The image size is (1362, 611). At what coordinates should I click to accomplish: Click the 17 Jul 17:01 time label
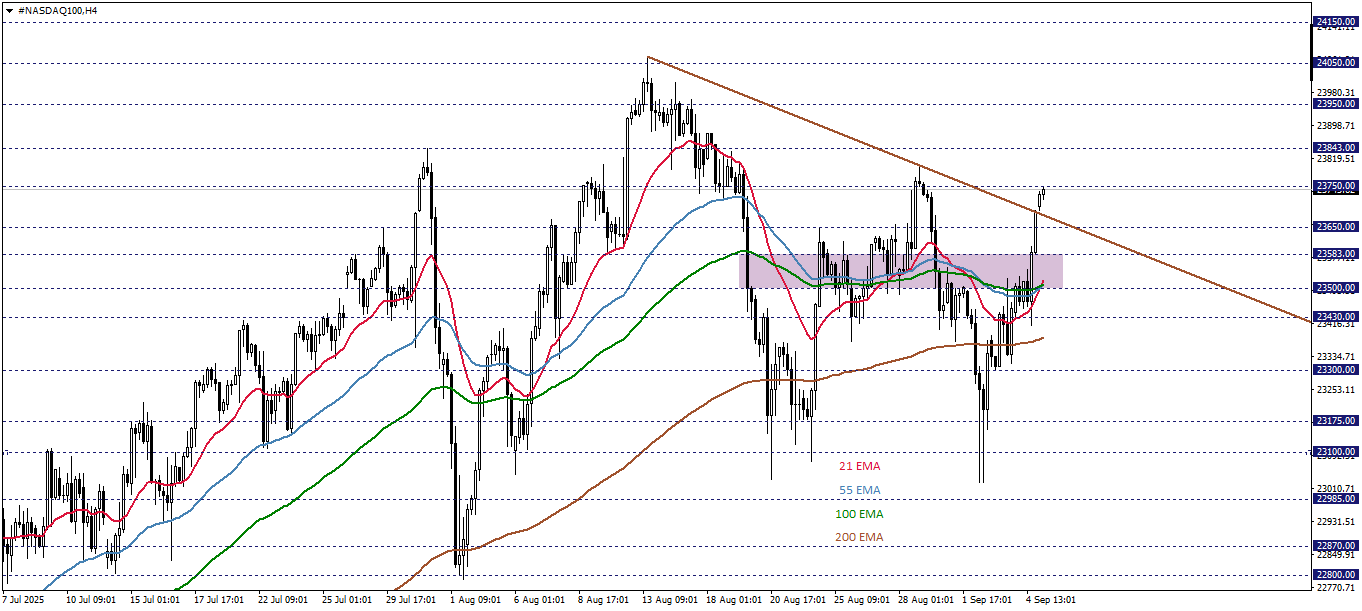click(218, 600)
